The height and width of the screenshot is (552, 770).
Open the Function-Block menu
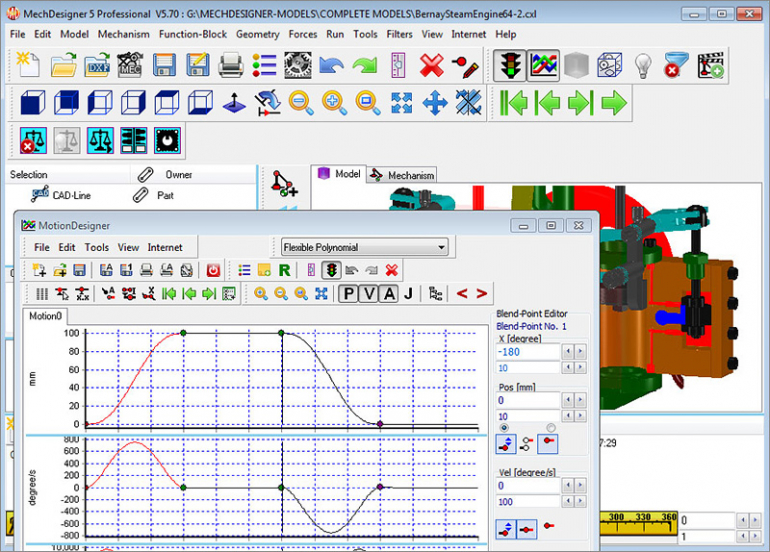point(192,33)
